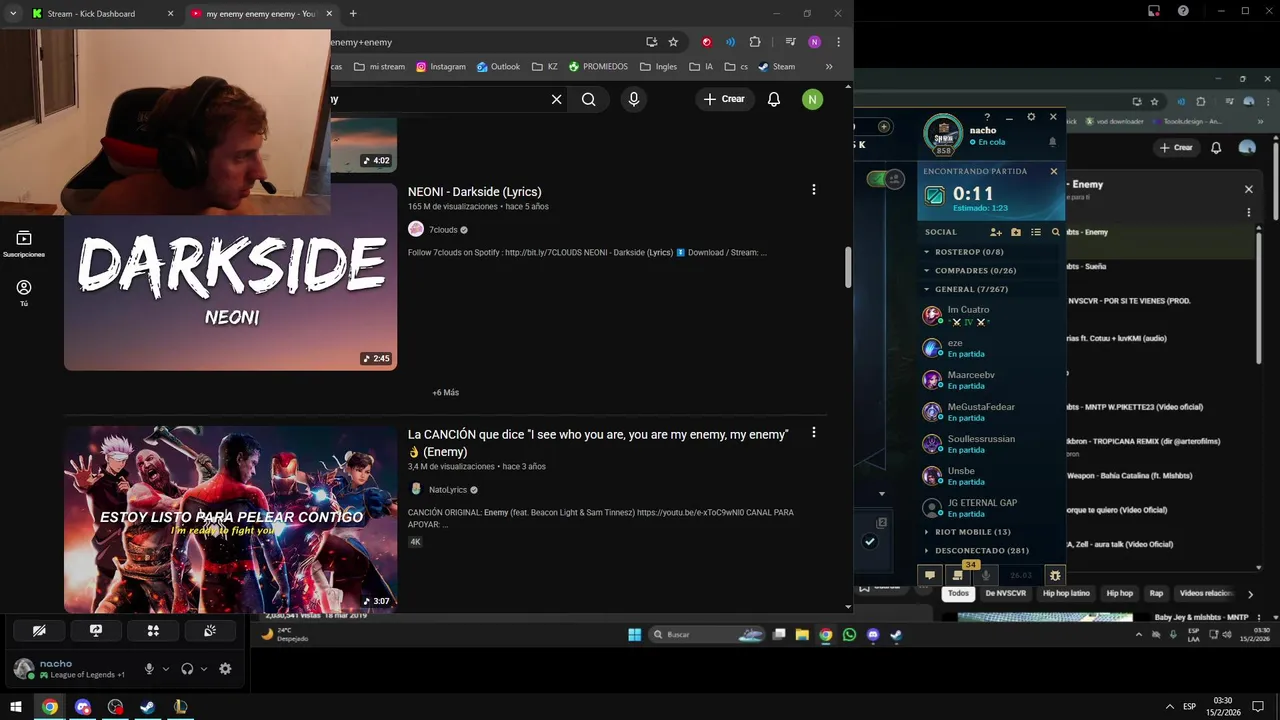The width and height of the screenshot is (1280, 720).
Task: Select Todos chip in background YouTube
Action: 958,593
